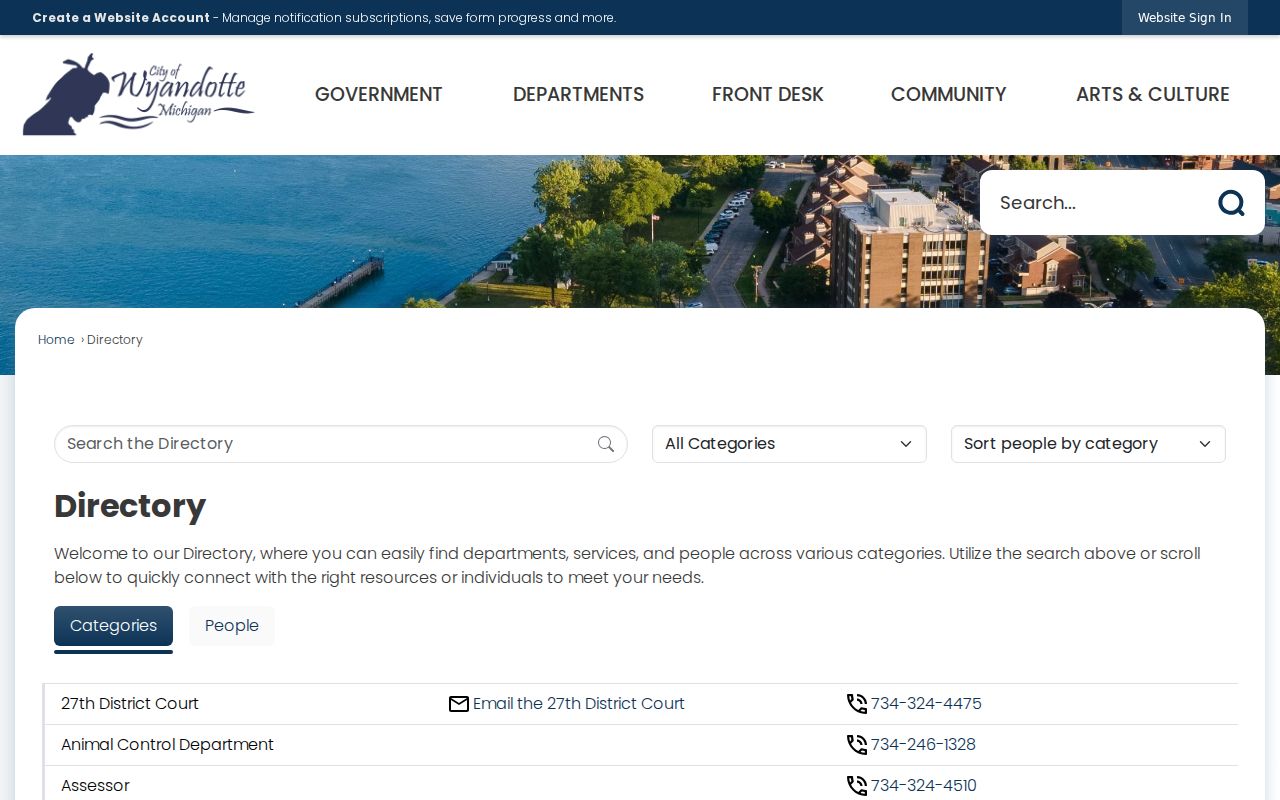The height and width of the screenshot is (800, 1280).
Task: Click the phone icon beside 734-246-1328
Action: pyautogui.click(x=857, y=745)
